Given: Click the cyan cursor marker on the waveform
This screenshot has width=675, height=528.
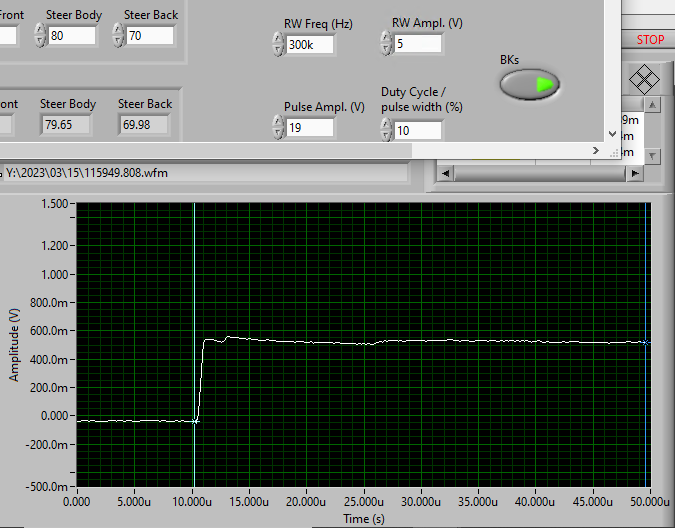Looking at the screenshot, I should [x=195, y=421].
